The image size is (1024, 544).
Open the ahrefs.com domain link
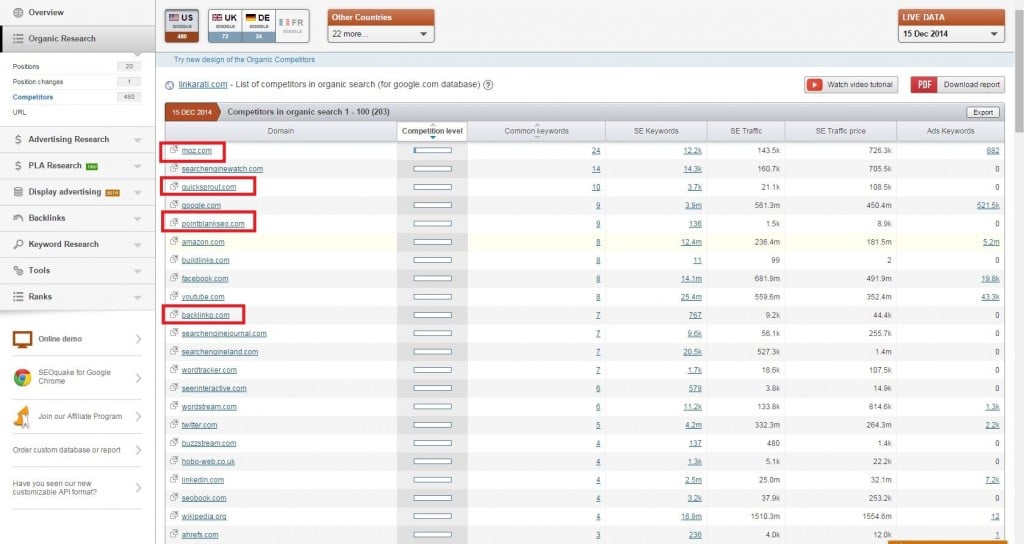200,534
